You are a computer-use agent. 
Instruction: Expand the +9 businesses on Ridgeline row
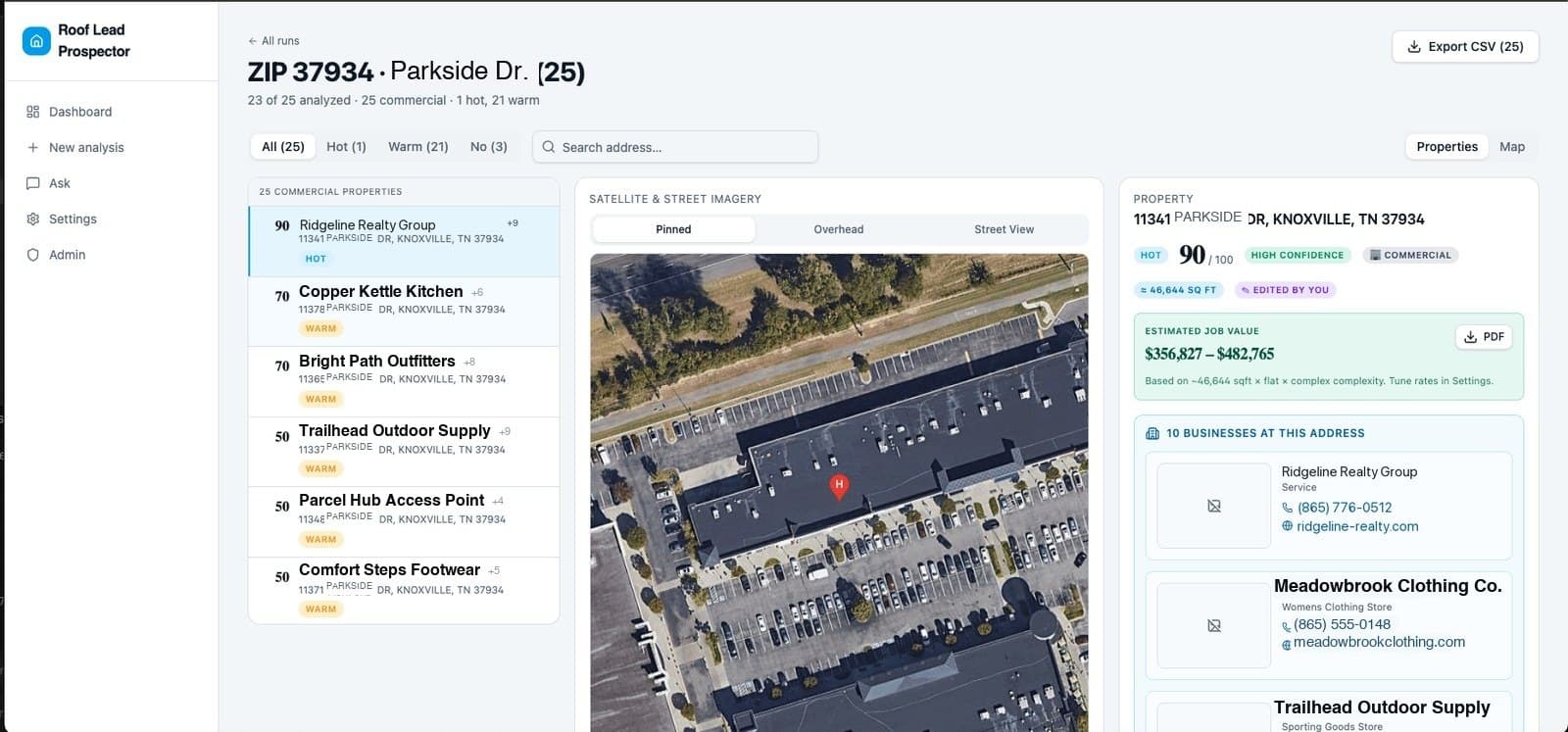point(513,223)
